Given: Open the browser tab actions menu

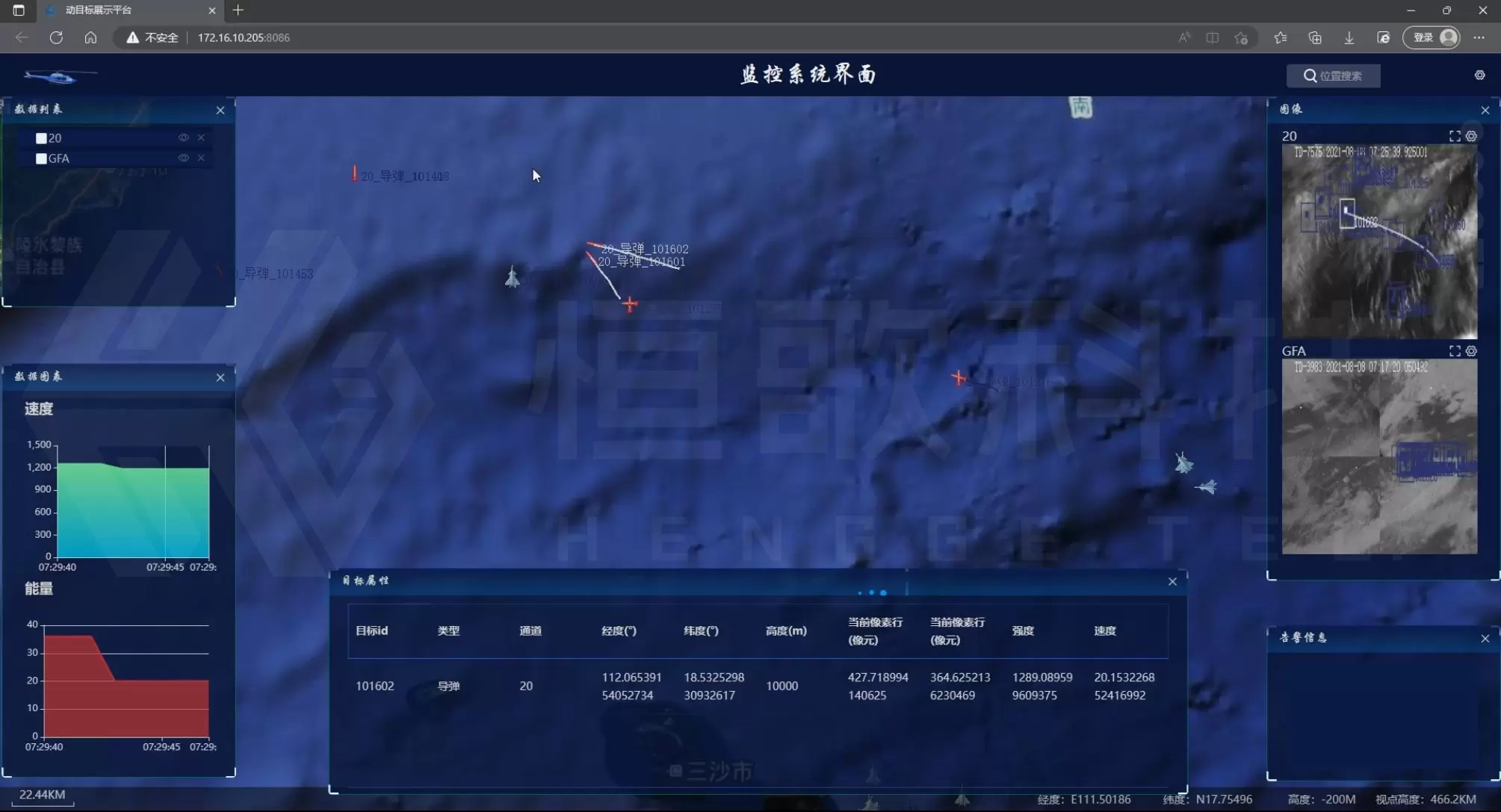Looking at the screenshot, I should 19,10.
